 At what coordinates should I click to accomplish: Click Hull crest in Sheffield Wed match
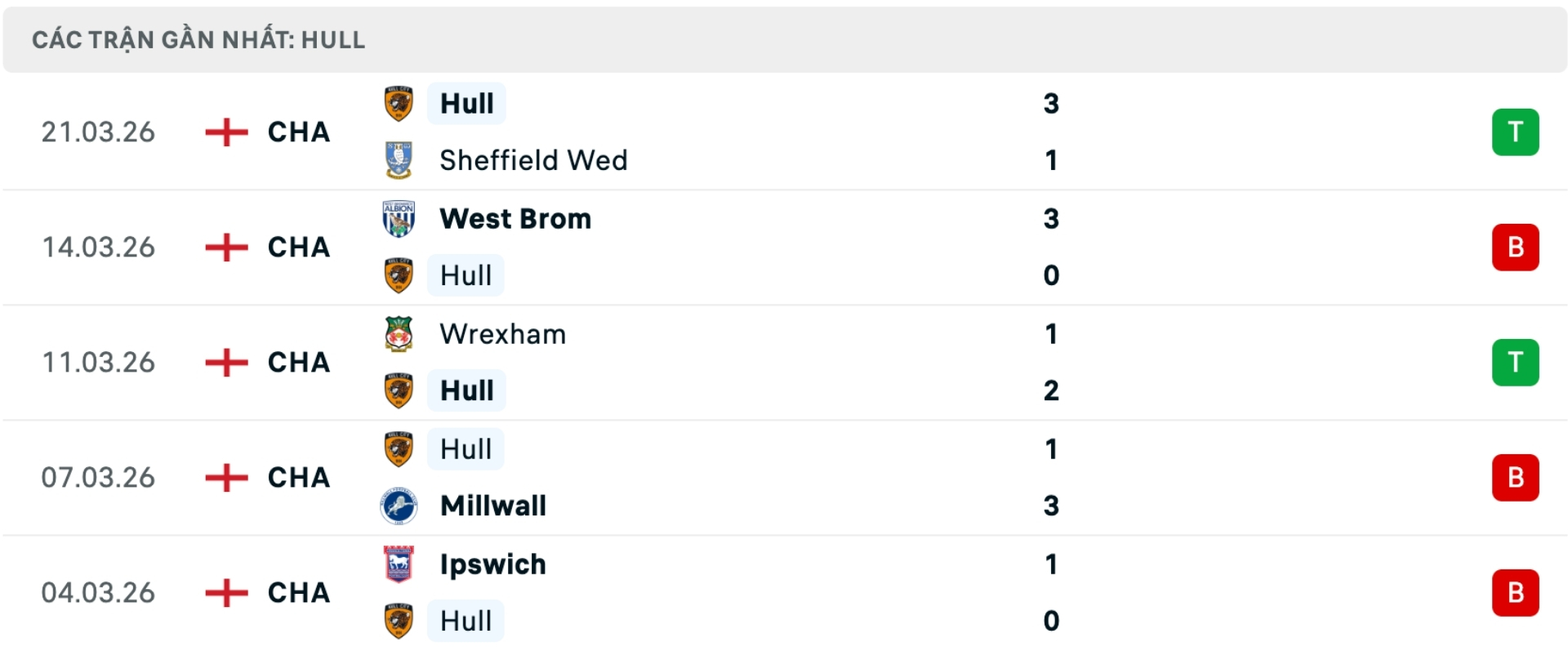tap(399, 104)
